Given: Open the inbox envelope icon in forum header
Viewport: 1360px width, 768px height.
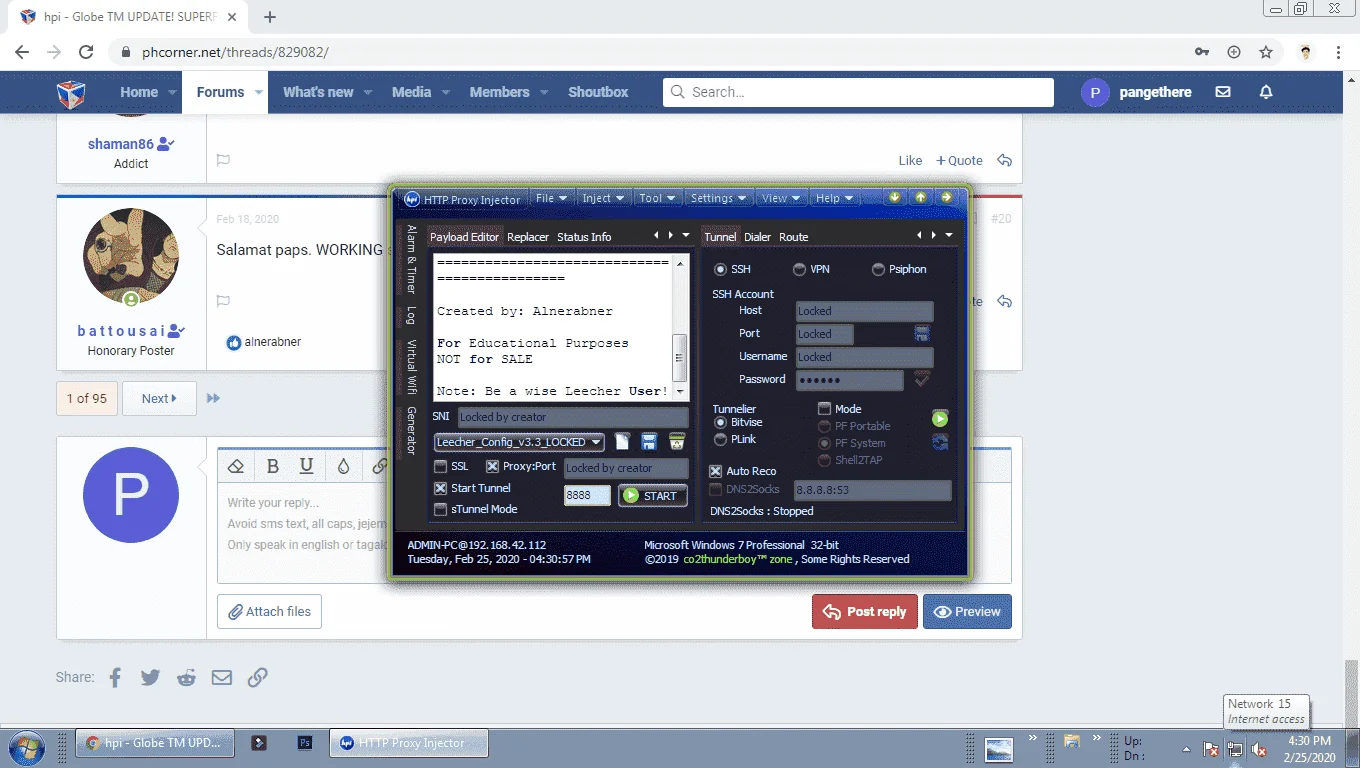Looking at the screenshot, I should click(x=1223, y=92).
